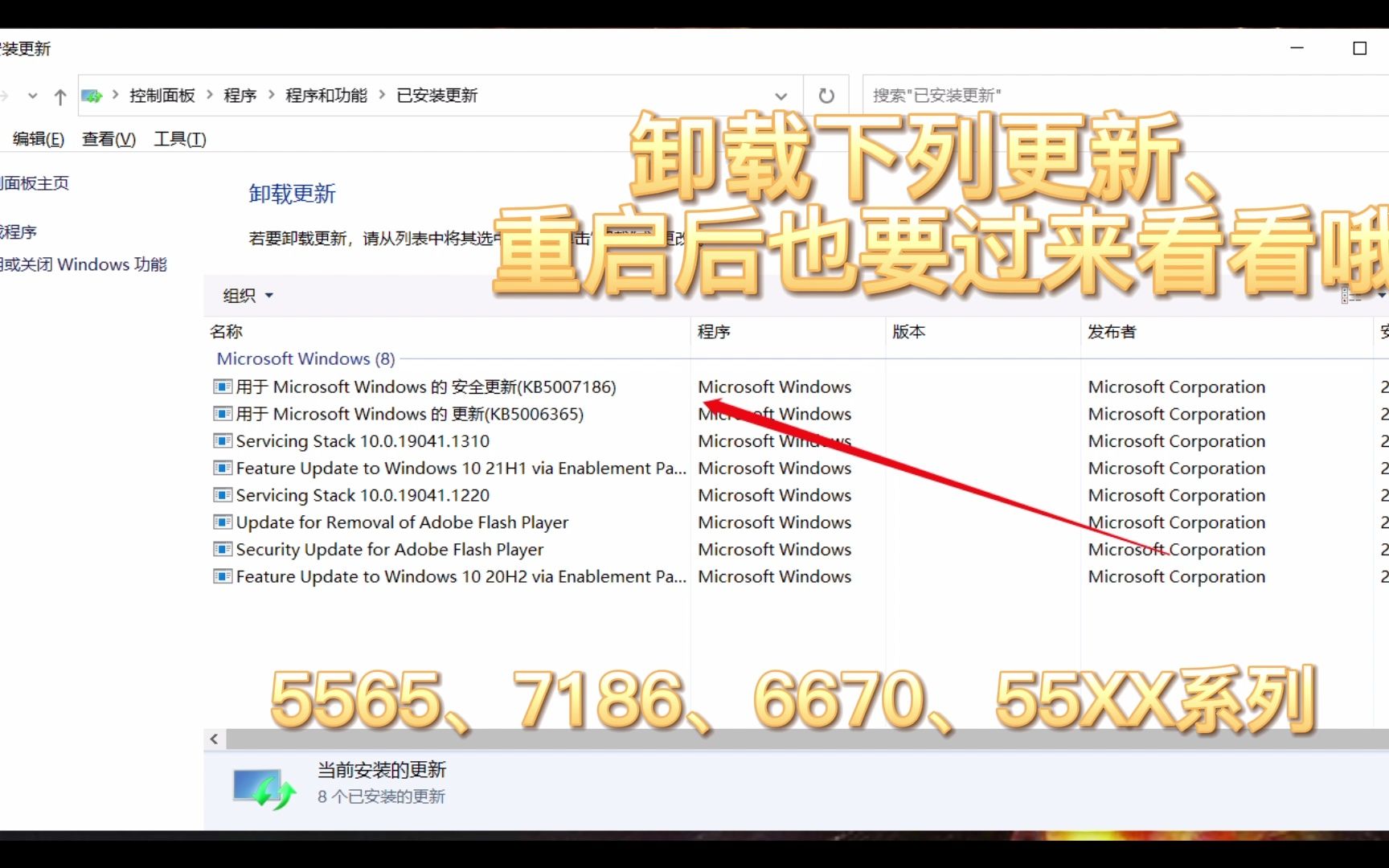Click the icon beside Security Update for Flash
This screenshot has height=868, width=1389.
(223, 550)
